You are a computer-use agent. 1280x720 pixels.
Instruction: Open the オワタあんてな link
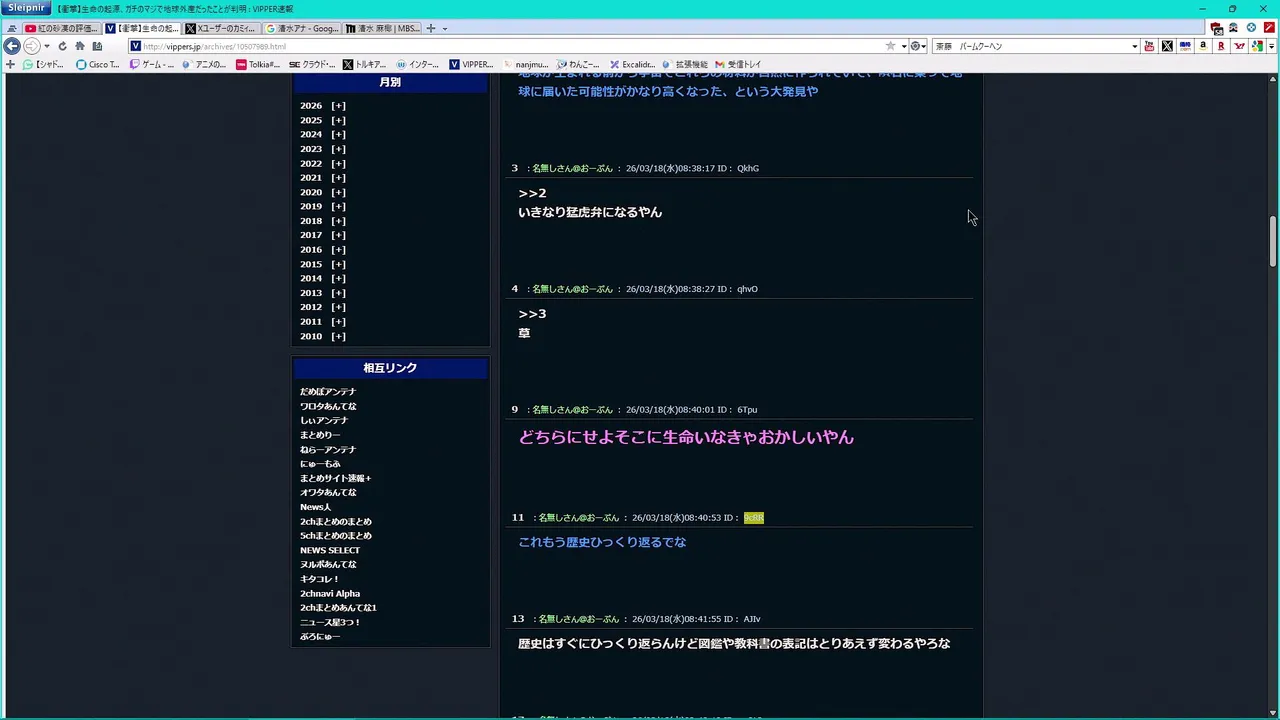[x=328, y=493]
